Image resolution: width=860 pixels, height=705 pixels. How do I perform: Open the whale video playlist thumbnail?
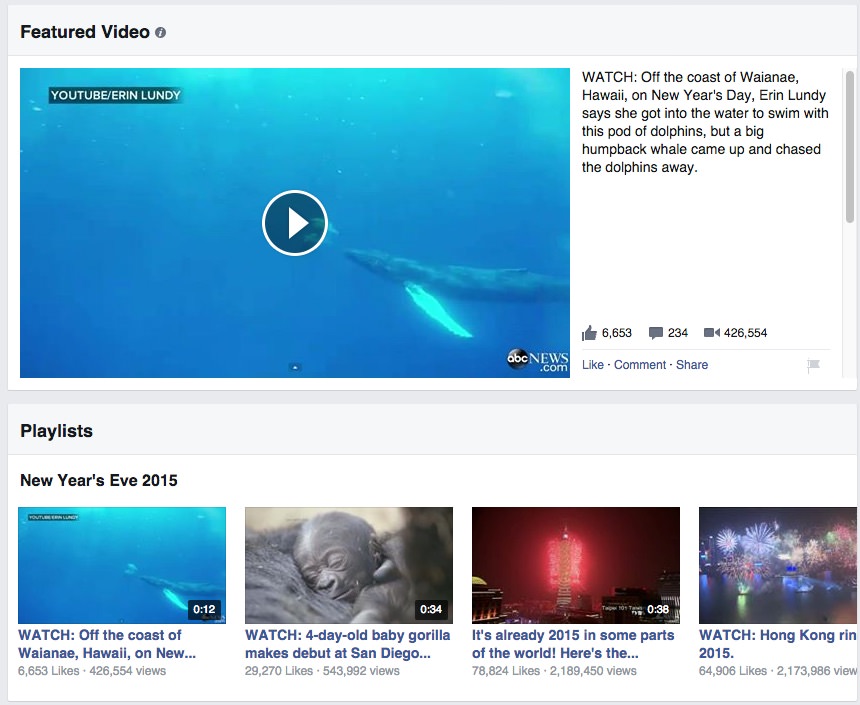click(122, 565)
